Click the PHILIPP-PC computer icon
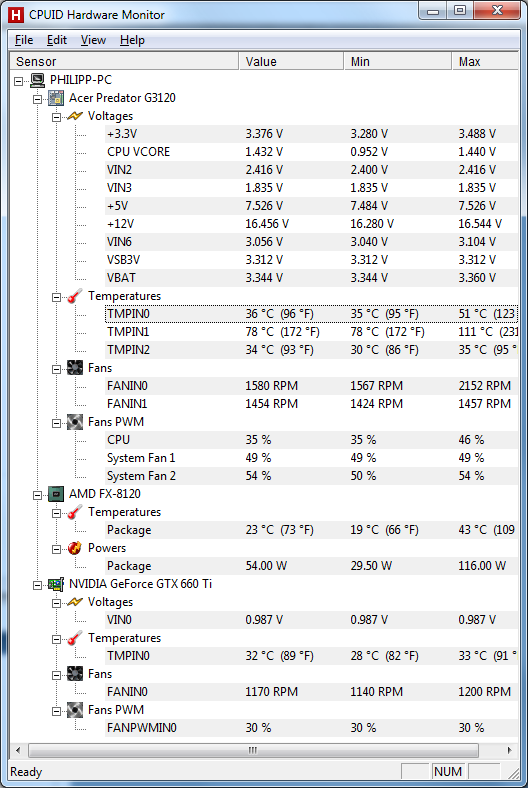Screen dimensions: 528x788 tap(37, 80)
